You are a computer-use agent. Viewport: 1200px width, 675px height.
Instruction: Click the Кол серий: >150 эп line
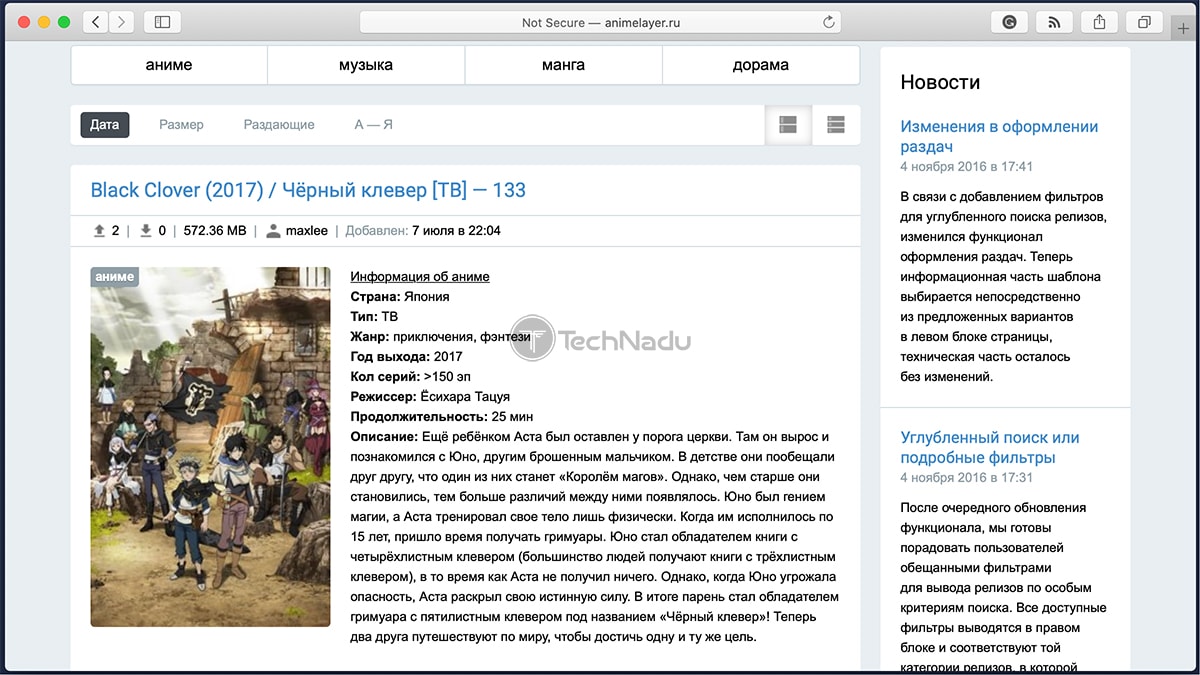point(408,377)
